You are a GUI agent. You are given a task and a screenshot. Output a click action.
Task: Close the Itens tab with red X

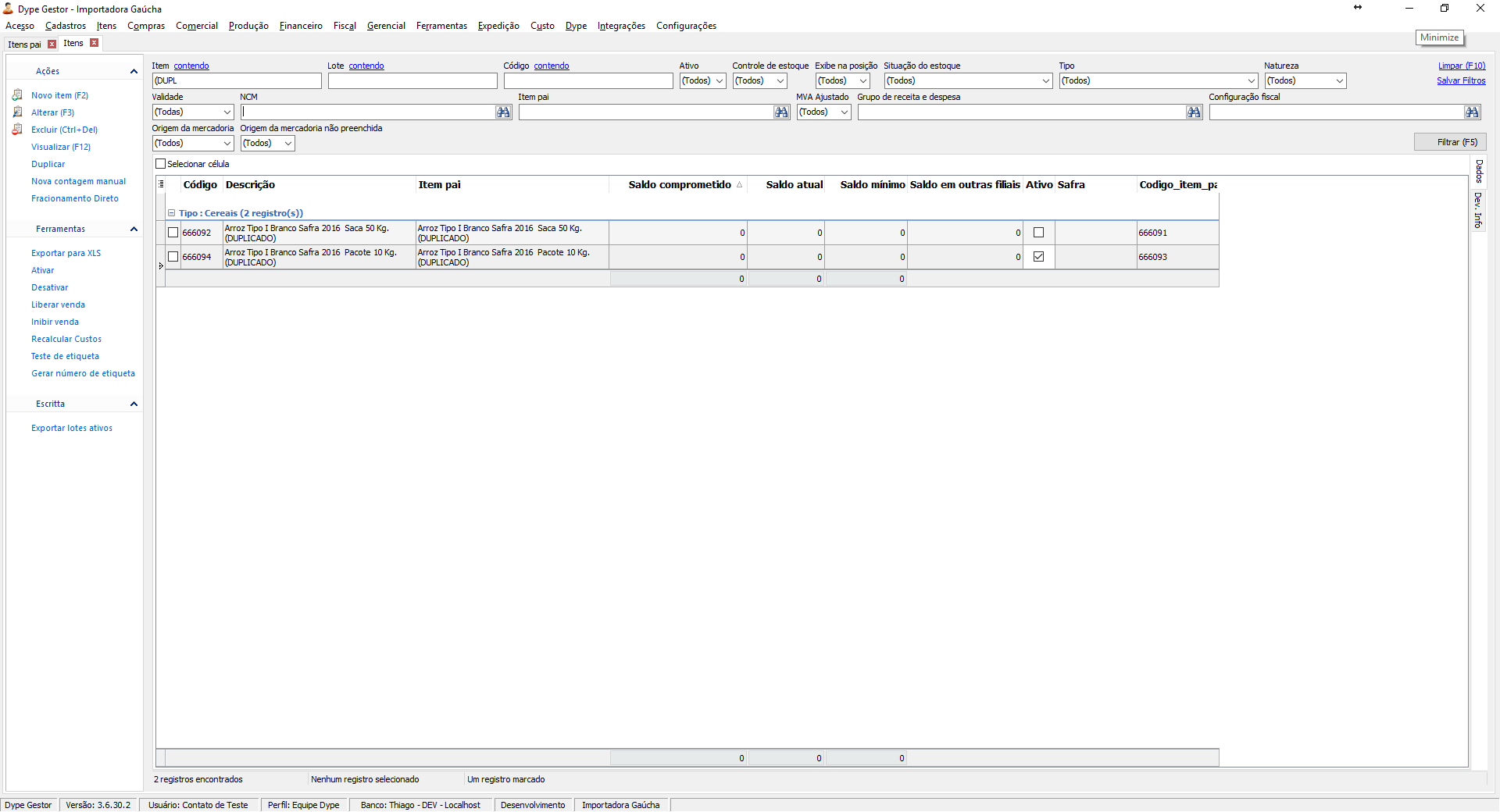tap(95, 43)
